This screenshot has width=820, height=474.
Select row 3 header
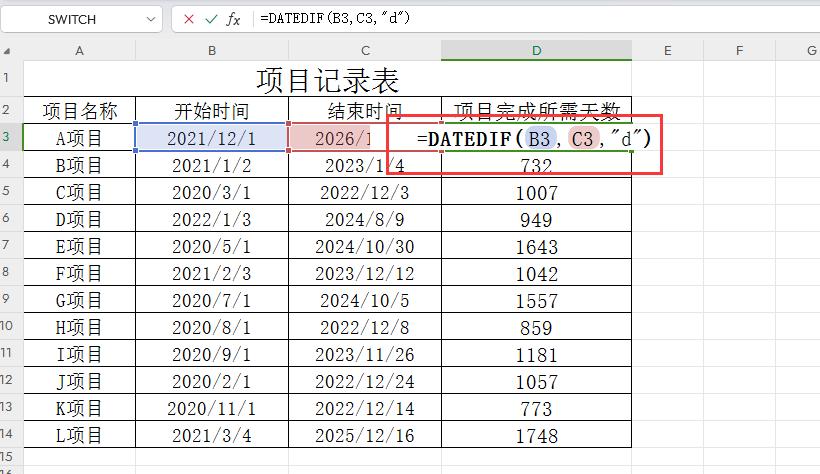[6, 137]
